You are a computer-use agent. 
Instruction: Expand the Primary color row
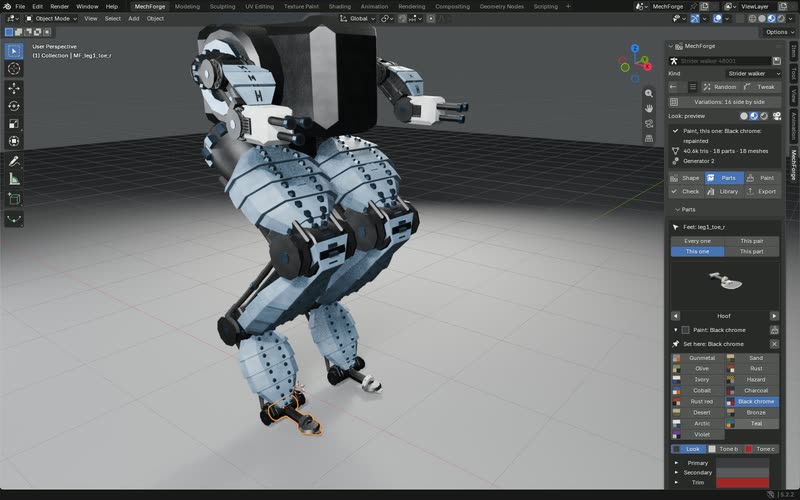point(677,463)
